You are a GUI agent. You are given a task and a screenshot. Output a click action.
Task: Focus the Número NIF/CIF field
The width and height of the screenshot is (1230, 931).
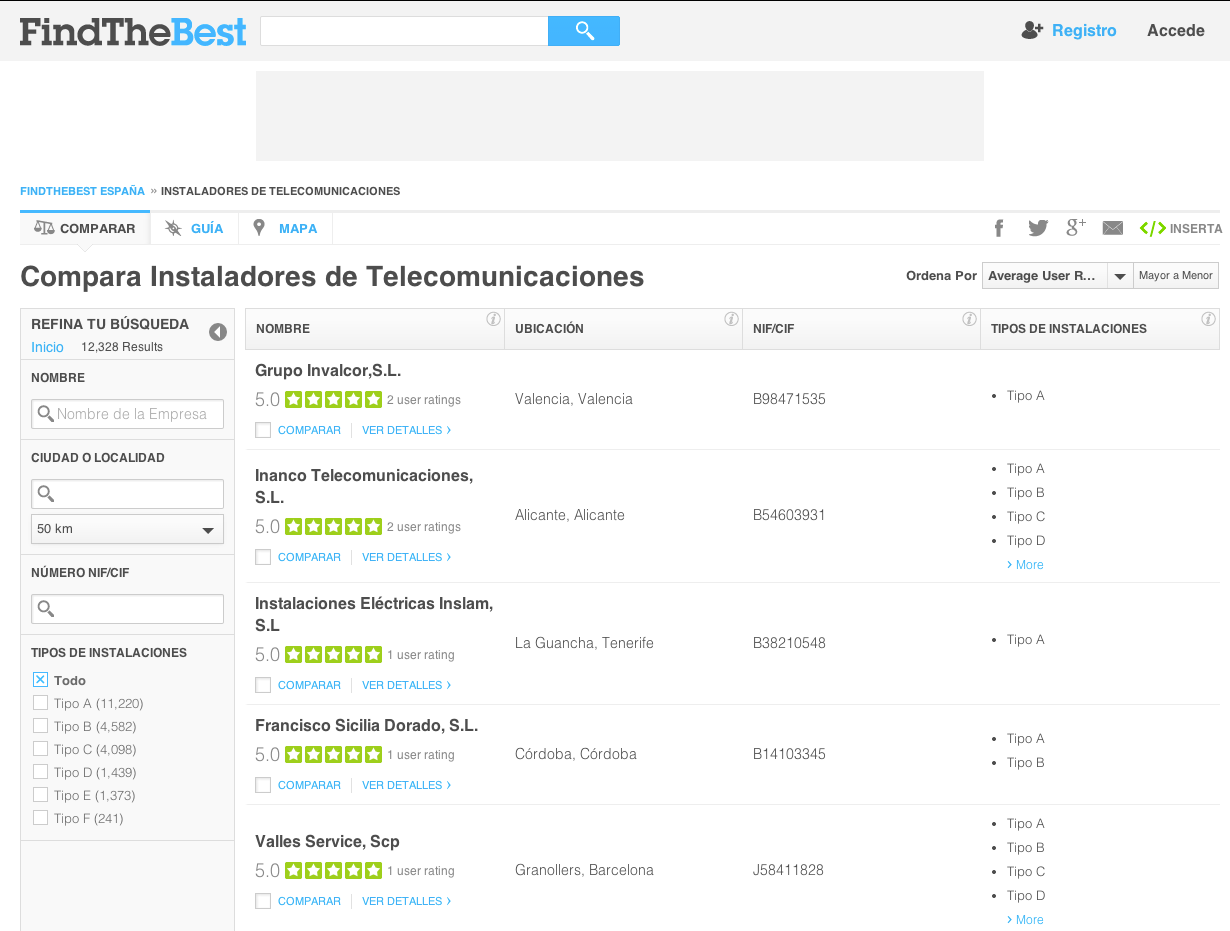coord(127,609)
